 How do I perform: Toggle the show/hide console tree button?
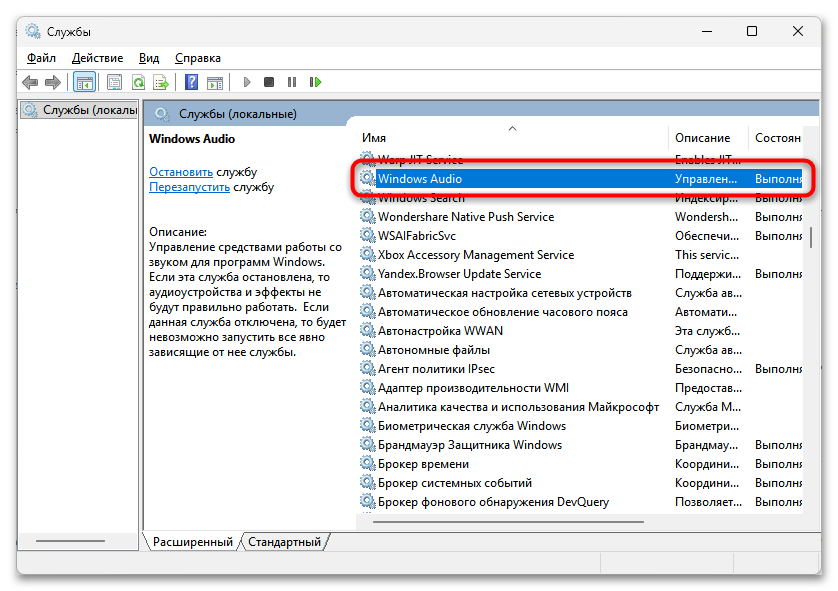84,82
